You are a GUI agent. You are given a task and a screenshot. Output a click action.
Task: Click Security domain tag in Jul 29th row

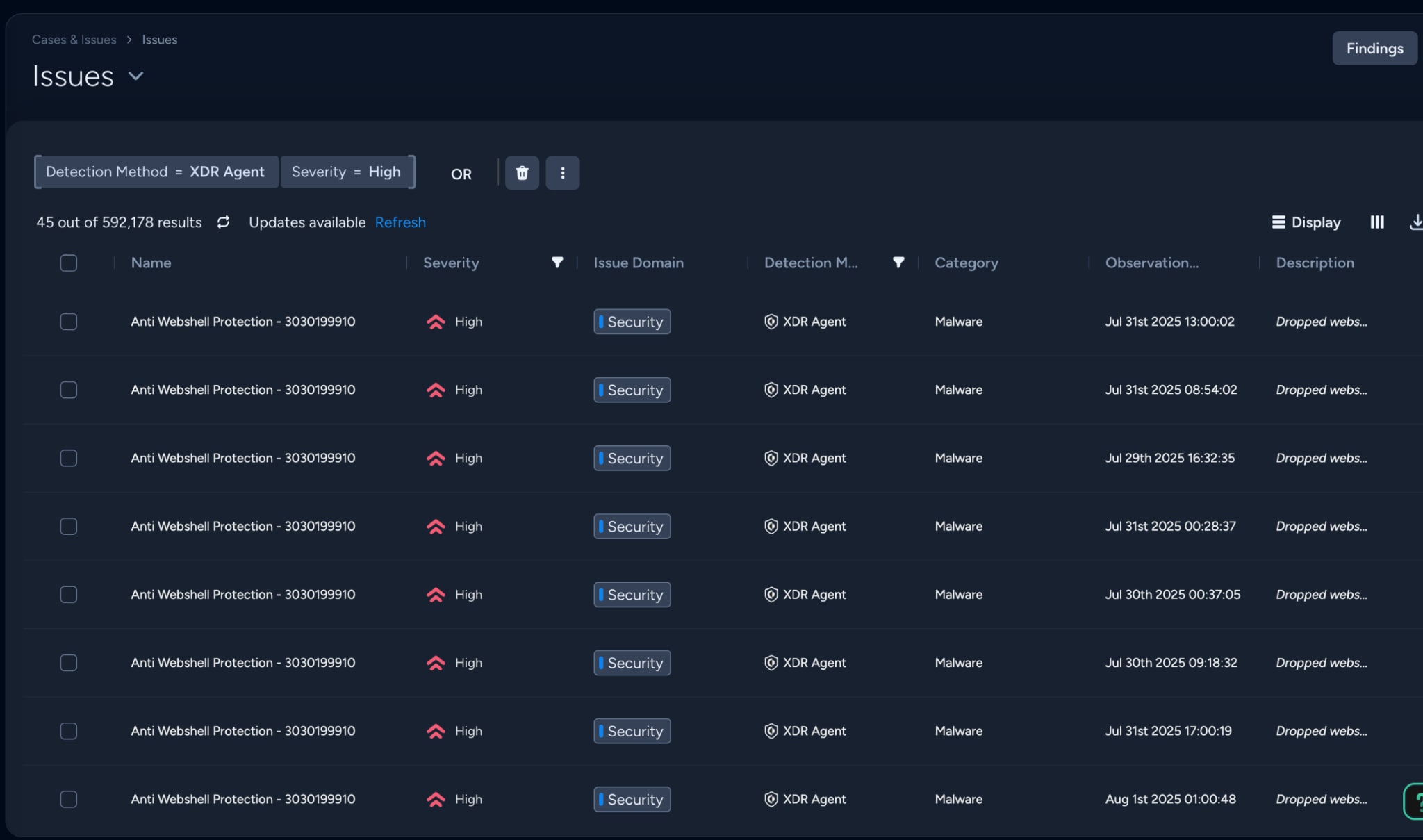click(x=632, y=458)
